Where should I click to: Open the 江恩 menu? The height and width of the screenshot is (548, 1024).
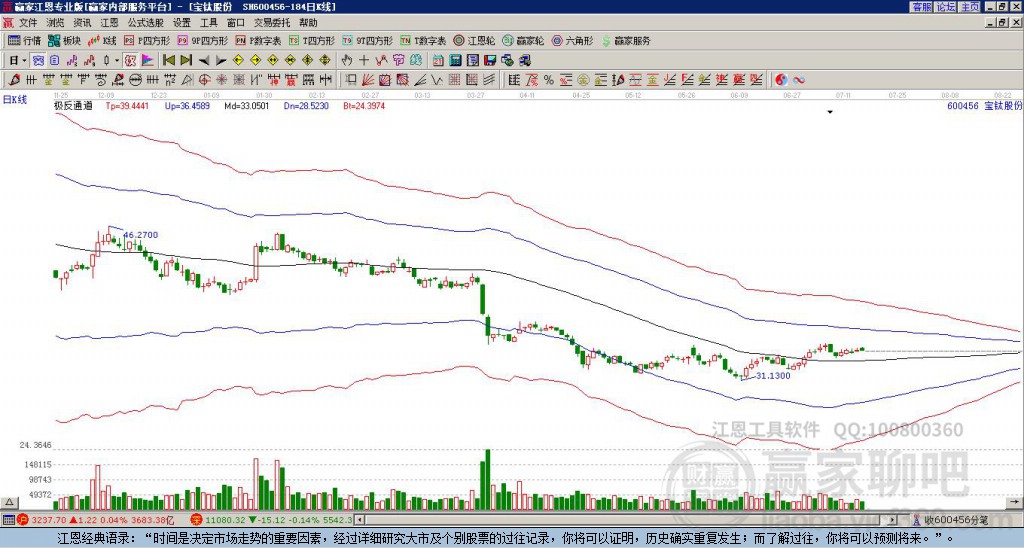point(110,23)
